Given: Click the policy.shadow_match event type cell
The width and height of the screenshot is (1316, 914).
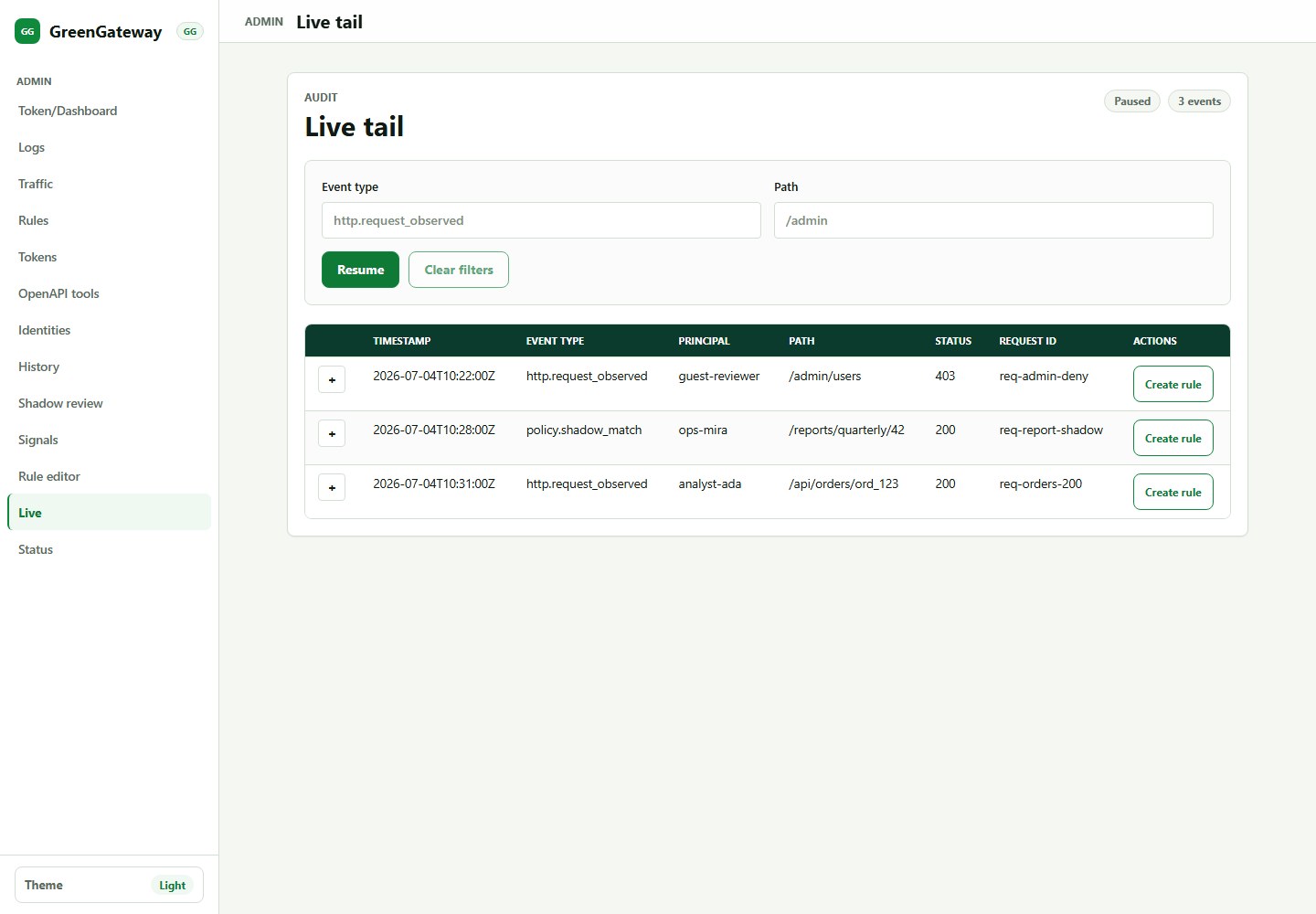Looking at the screenshot, I should (584, 430).
